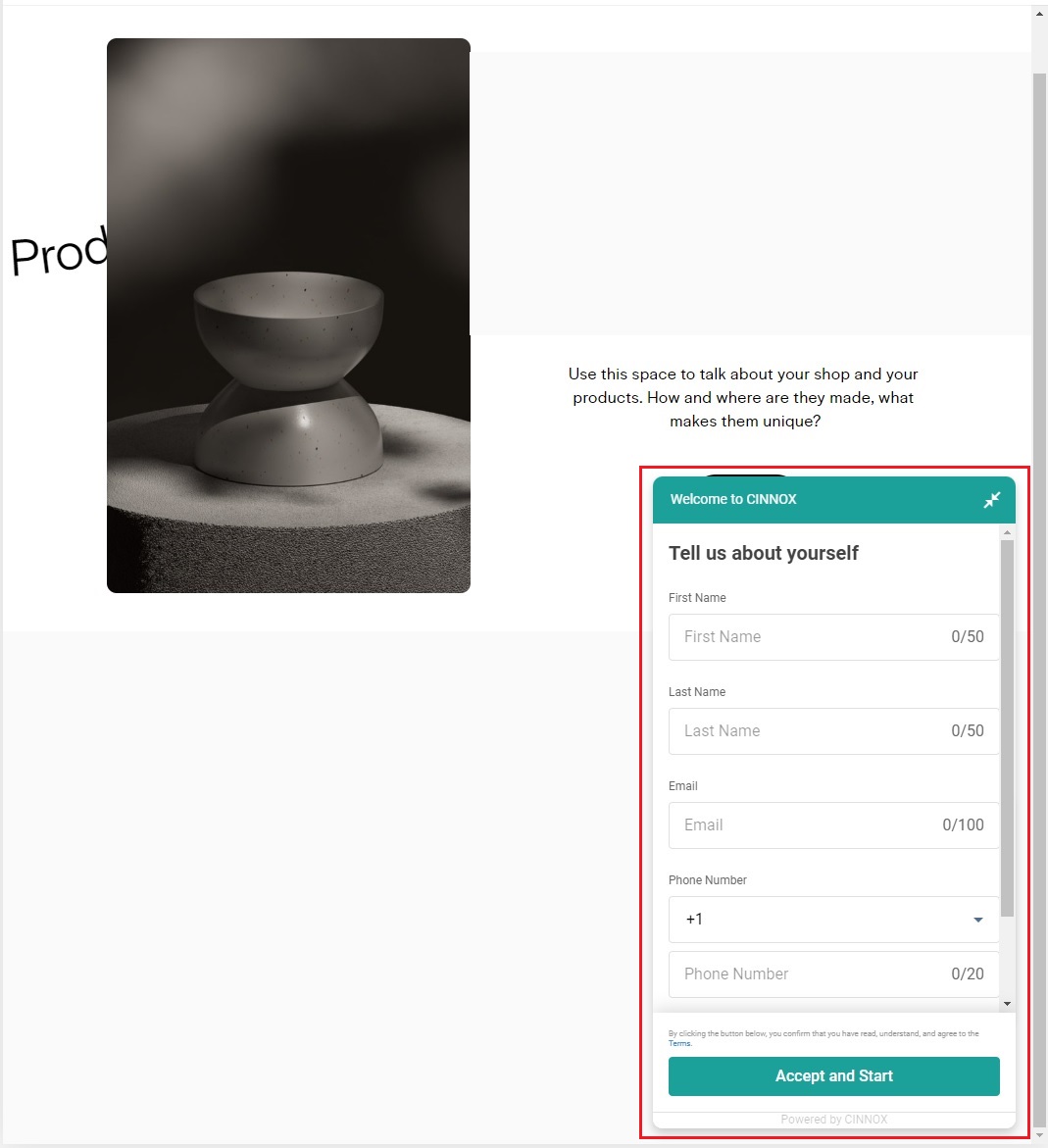Click the First Name input field
This screenshot has width=1048, height=1148.
click(x=833, y=637)
